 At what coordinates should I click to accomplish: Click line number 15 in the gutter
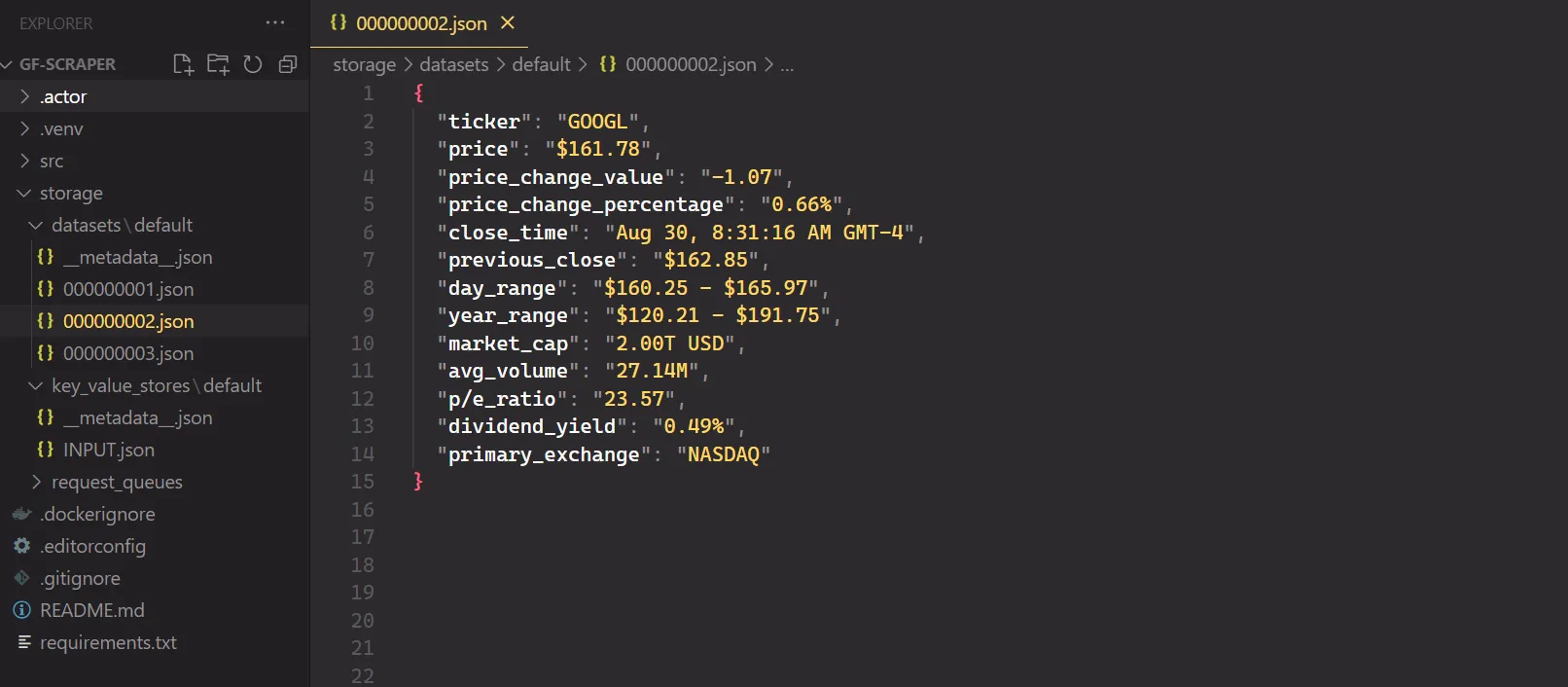pyautogui.click(x=362, y=482)
